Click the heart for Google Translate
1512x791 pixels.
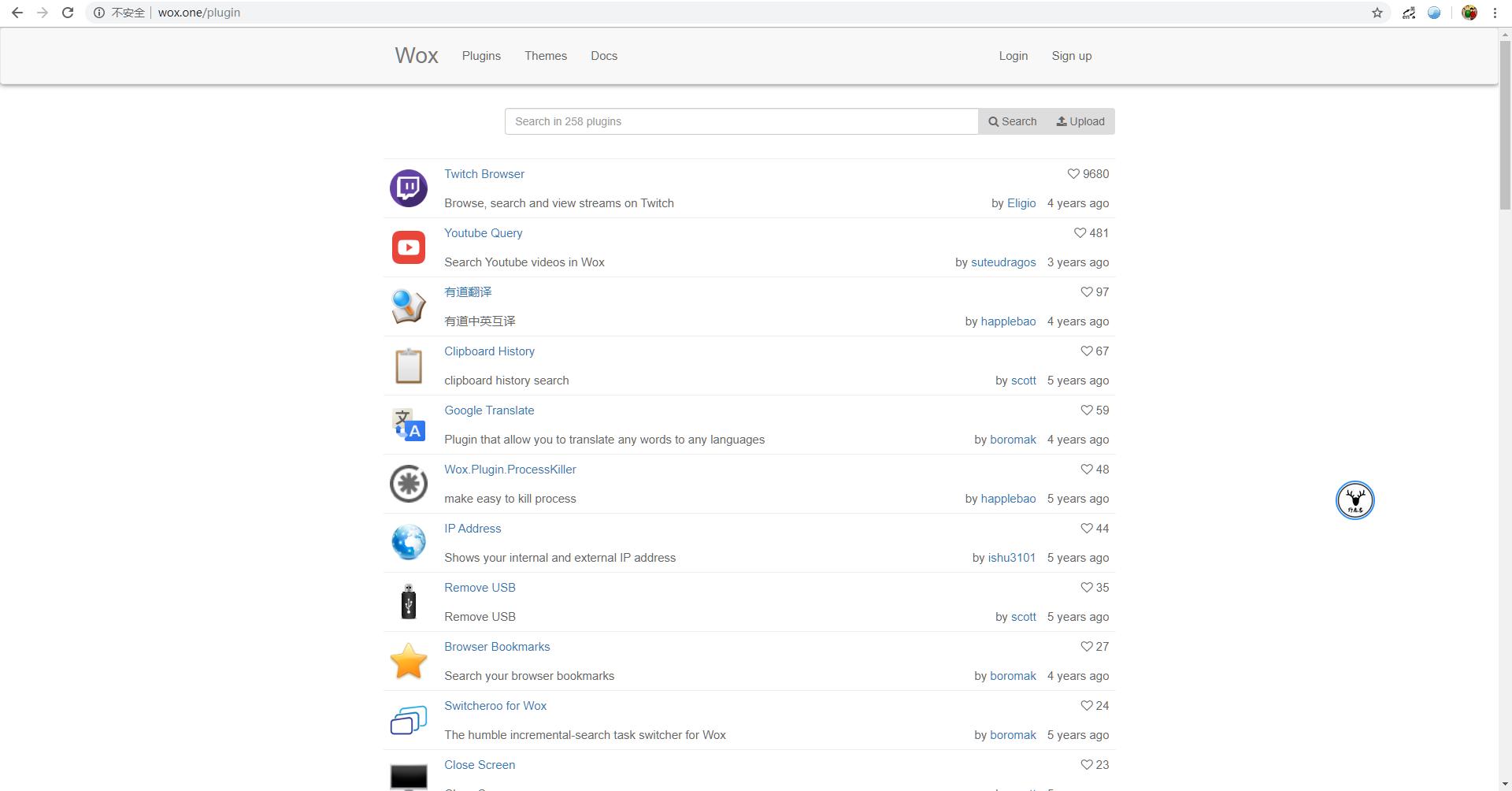tap(1087, 410)
